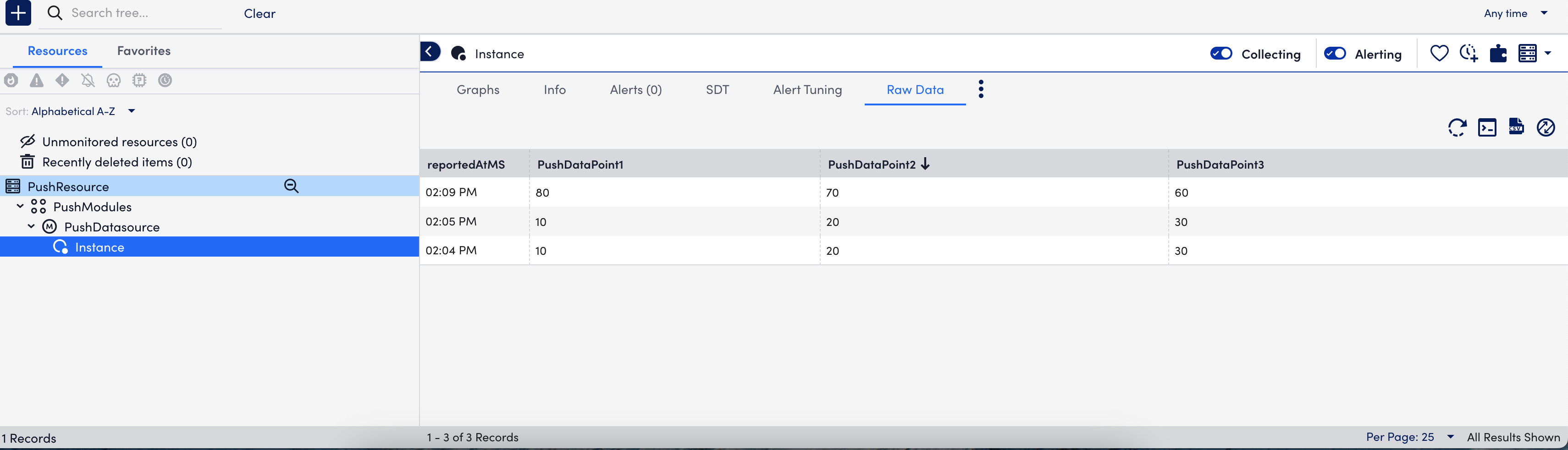Click the 02:05 PM row timestamp
This screenshot has width=1568, height=450.
tap(451, 221)
